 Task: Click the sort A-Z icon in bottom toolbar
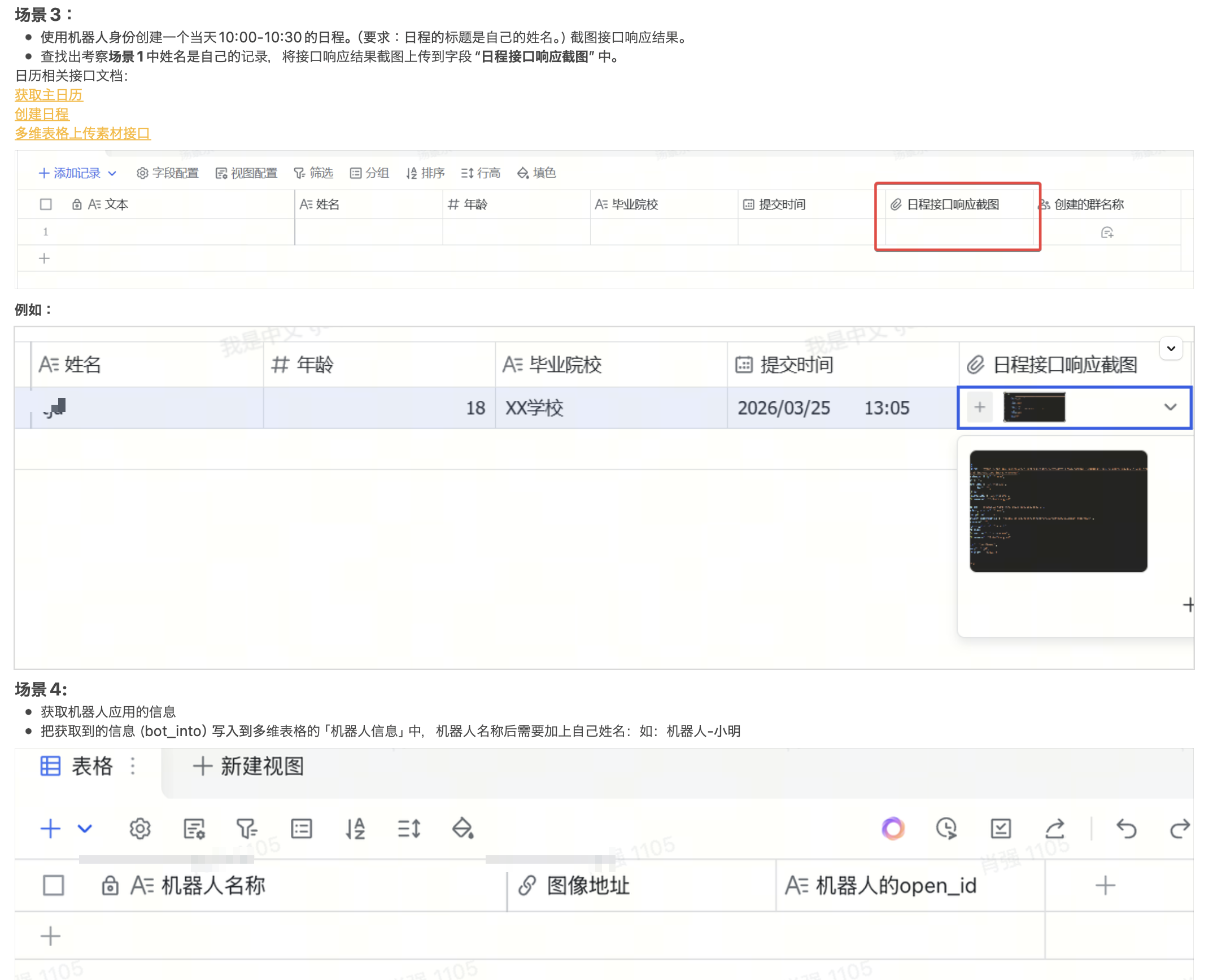pos(355,829)
